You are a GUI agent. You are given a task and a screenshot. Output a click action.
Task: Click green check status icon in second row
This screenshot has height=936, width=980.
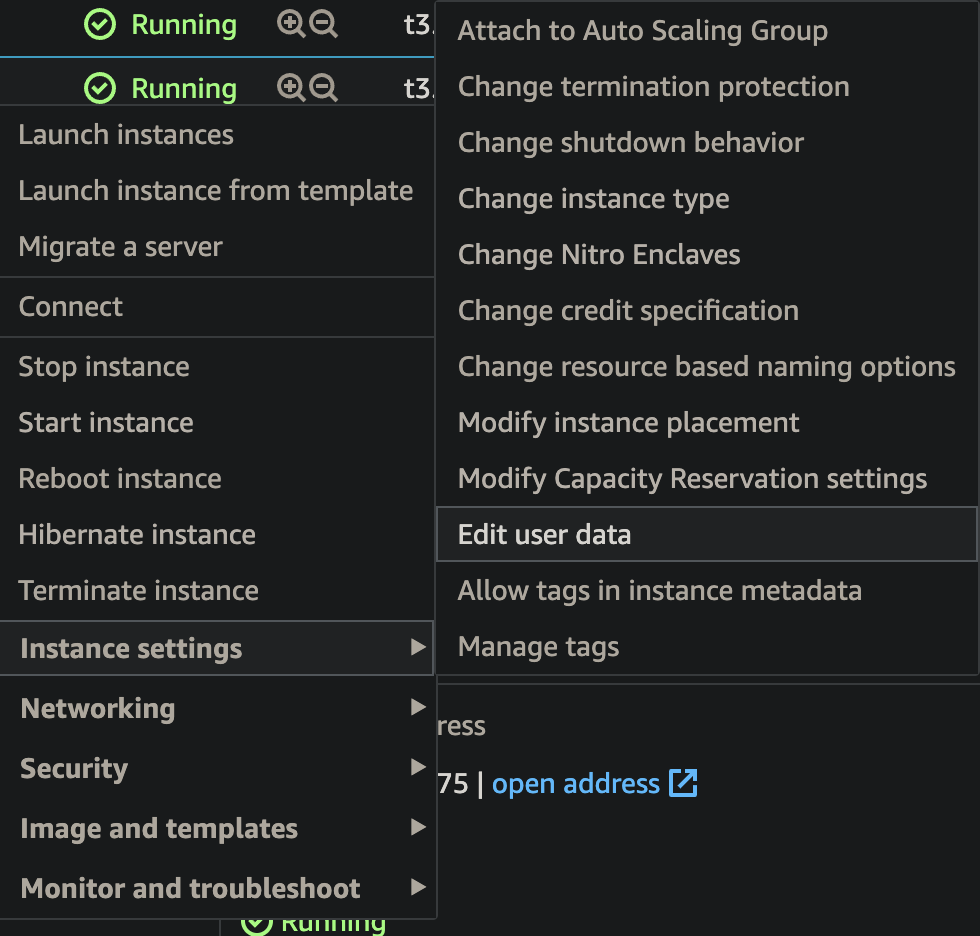point(100,88)
